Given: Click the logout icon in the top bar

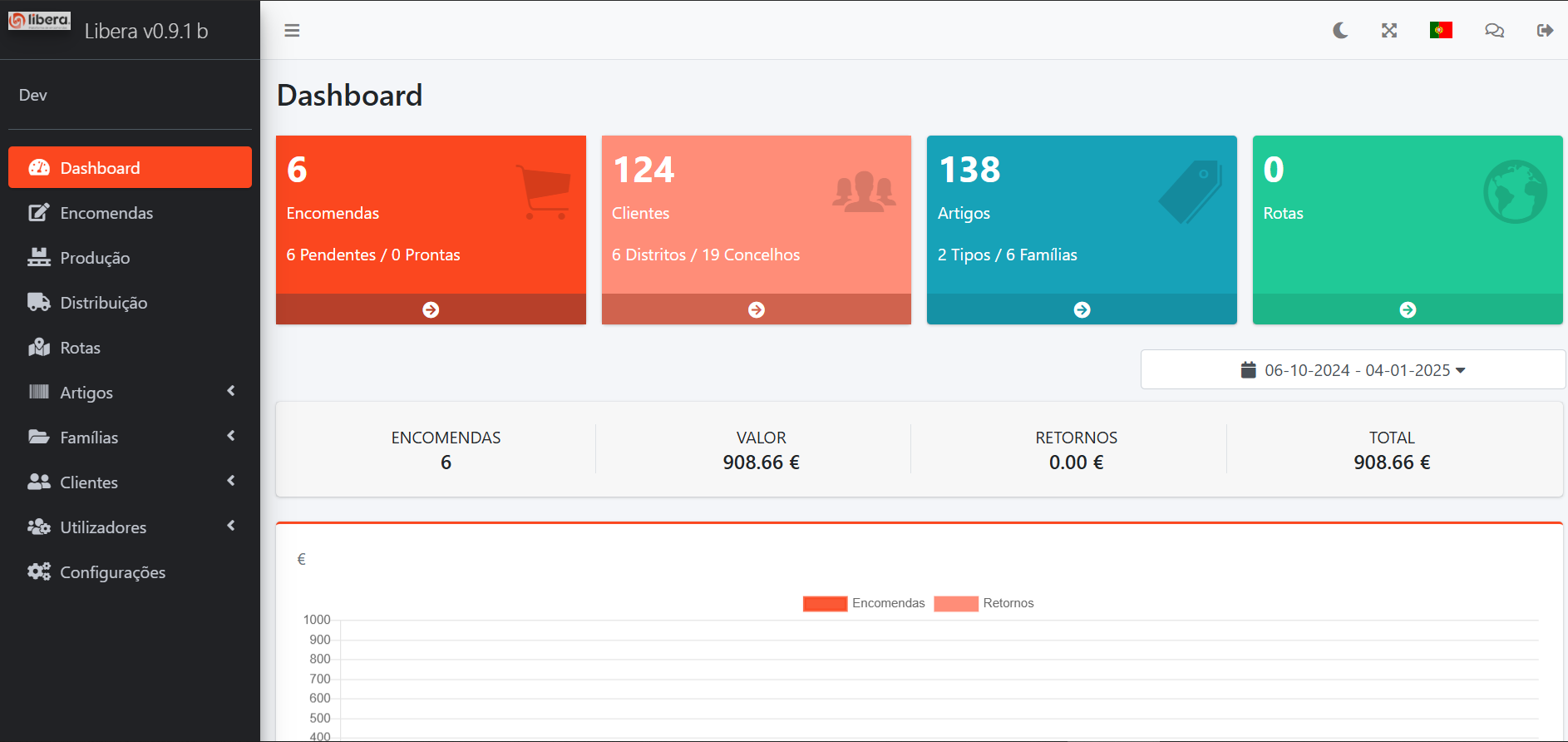Looking at the screenshot, I should (1545, 31).
